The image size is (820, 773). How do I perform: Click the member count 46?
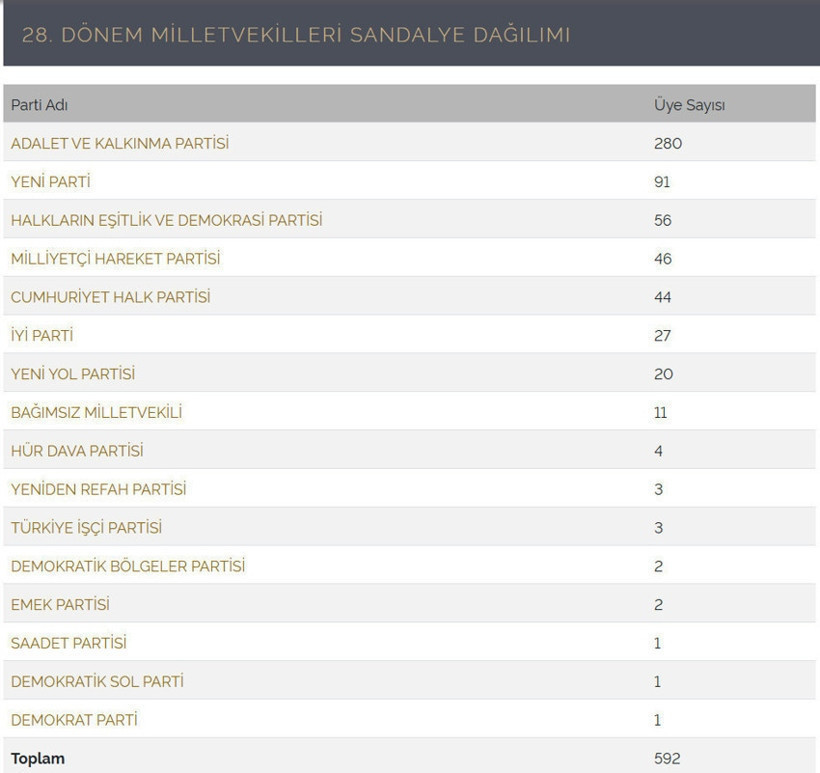pyautogui.click(x=663, y=259)
